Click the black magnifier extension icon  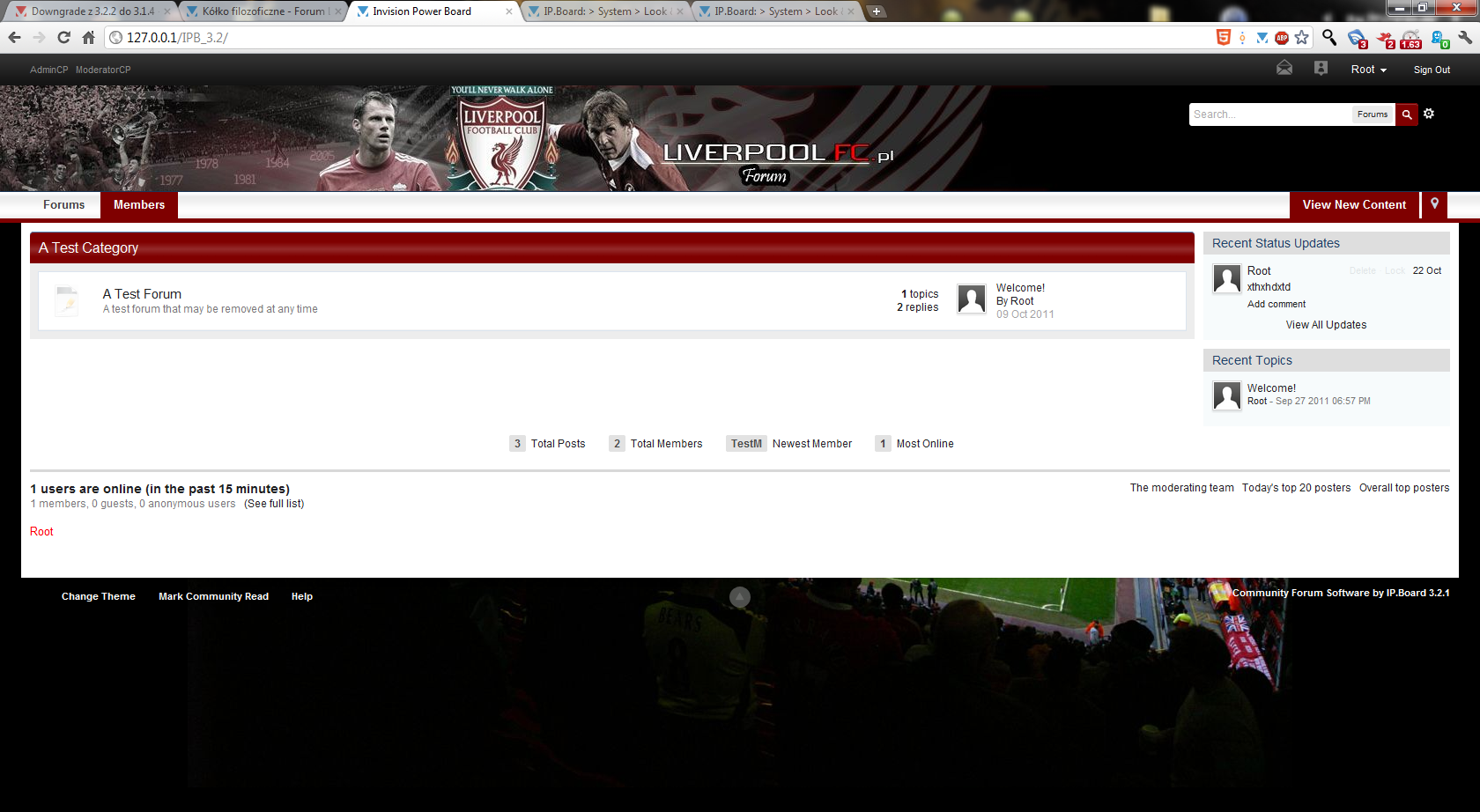pos(1329,37)
